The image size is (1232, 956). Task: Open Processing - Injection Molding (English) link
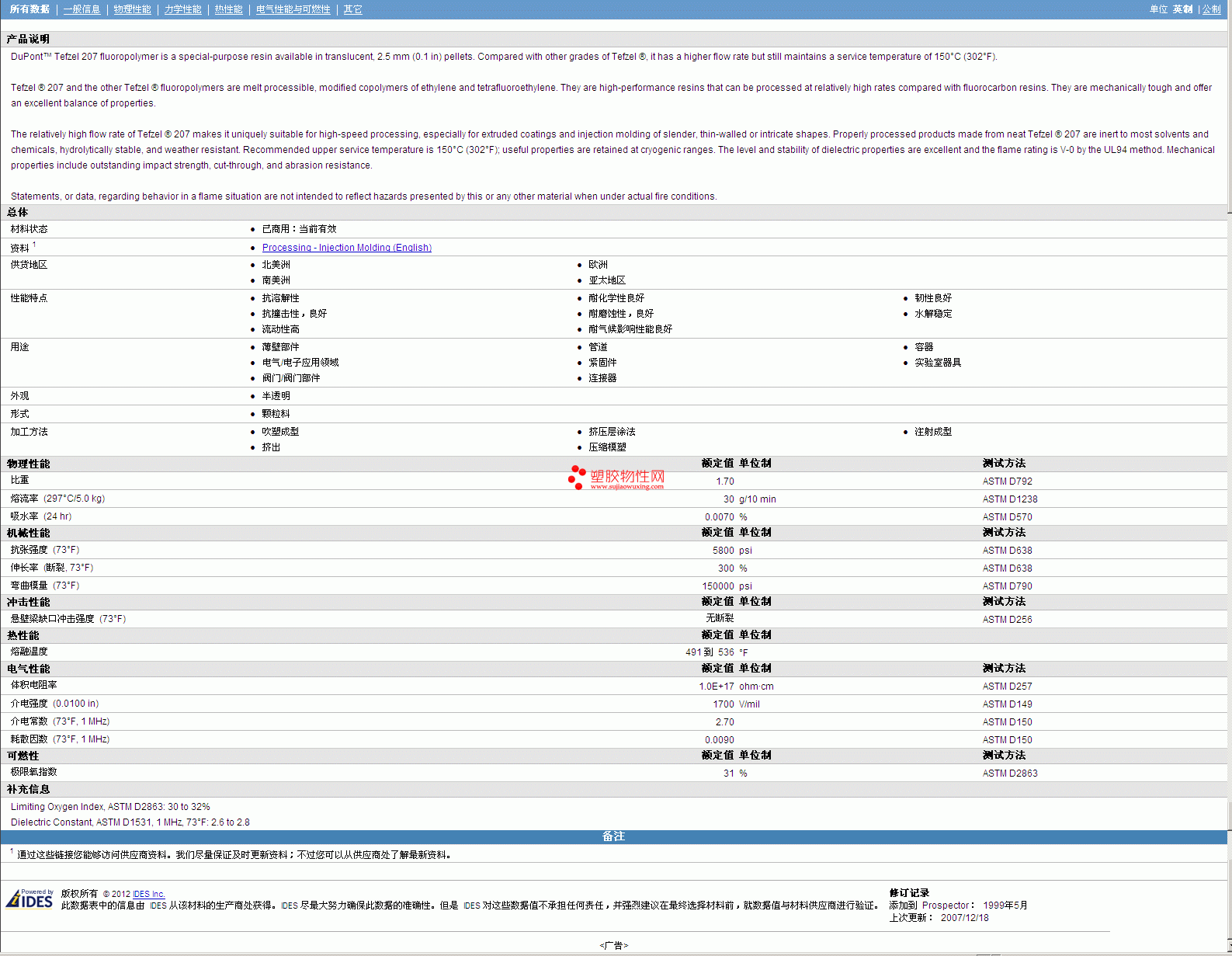(346, 248)
